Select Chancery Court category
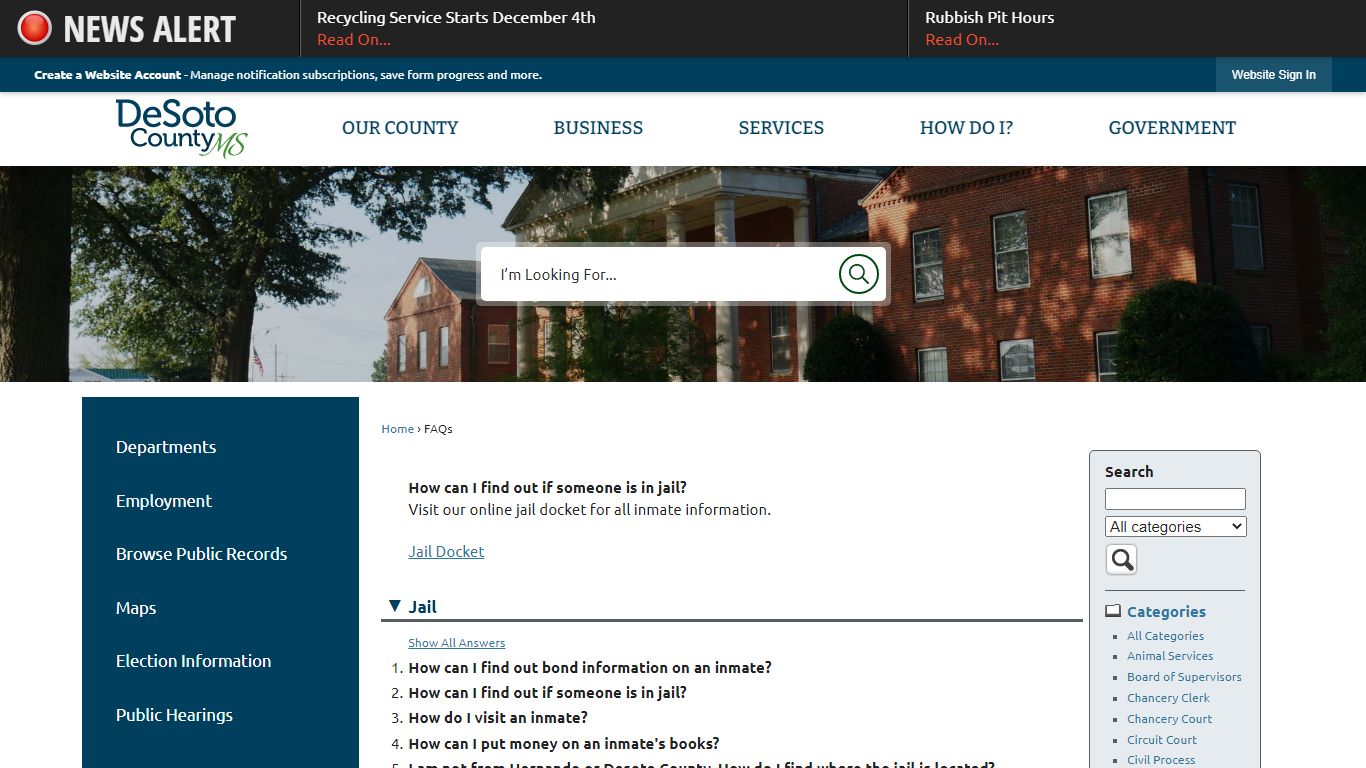This screenshot has height=768, width=1366. point(1169,719)
